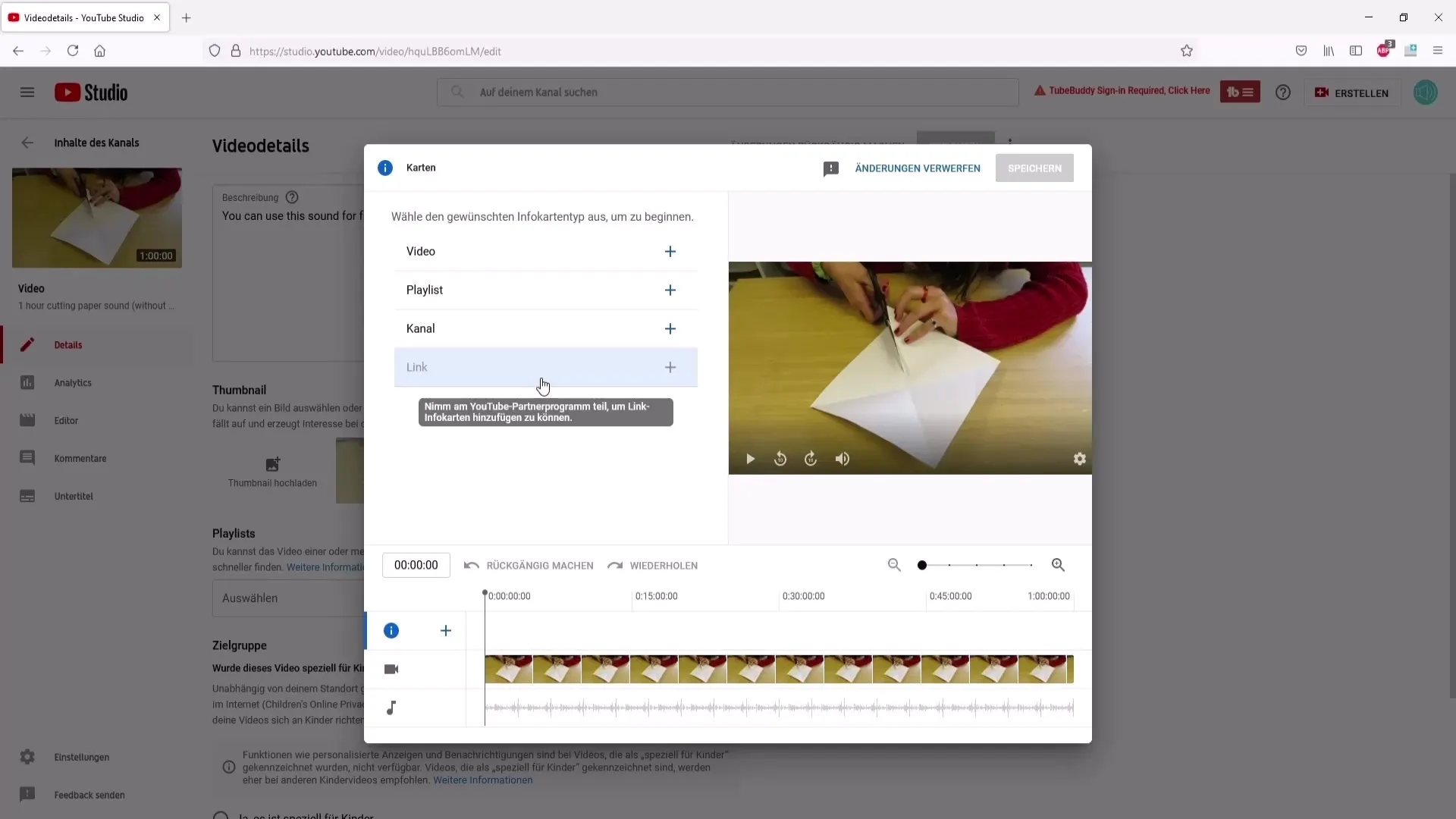The image size is (1456, 819).
Task: Click the Beschreibung help icon
Action: (x=292, y=198)
